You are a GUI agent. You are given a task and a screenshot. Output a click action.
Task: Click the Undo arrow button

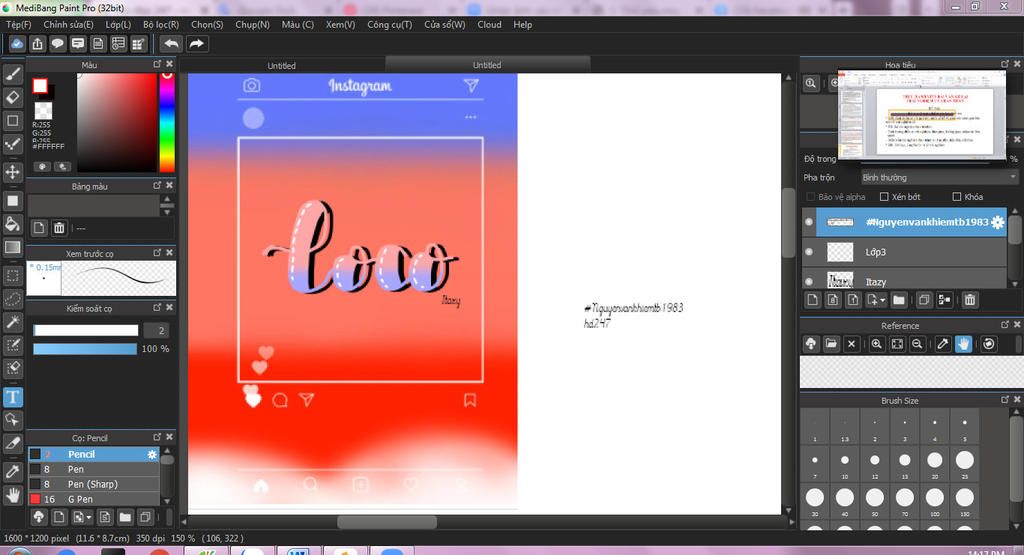pyautogui.click(x=171, y=44)
